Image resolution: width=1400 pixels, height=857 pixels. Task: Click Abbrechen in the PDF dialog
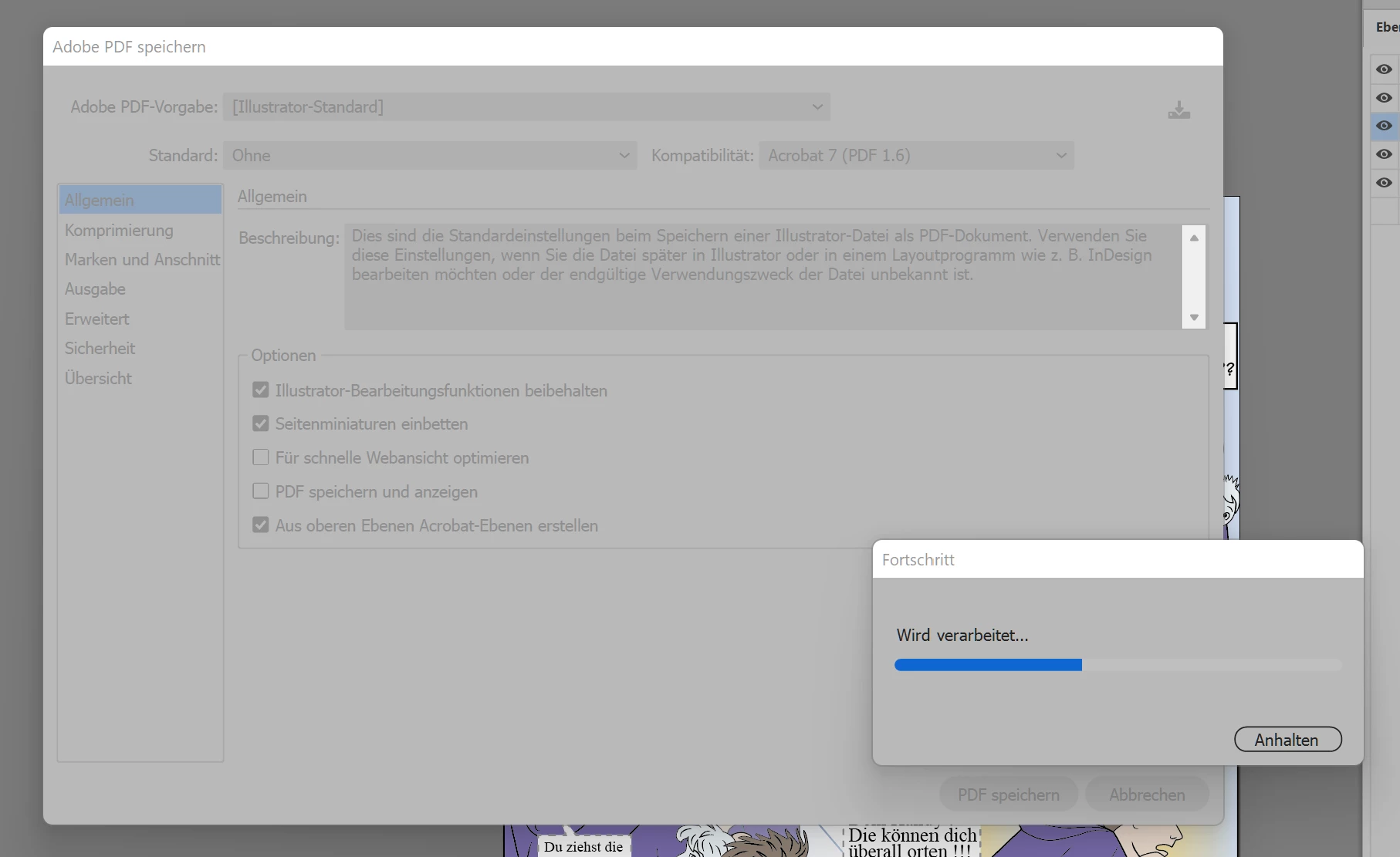[1147, 795]
